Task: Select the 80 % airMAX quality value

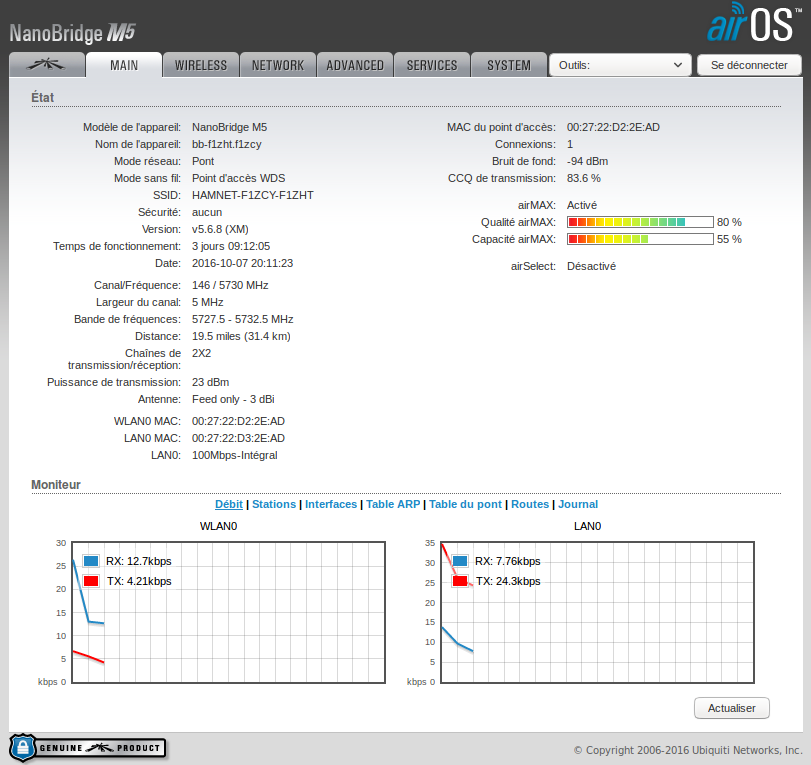Action: click(729, 222)
